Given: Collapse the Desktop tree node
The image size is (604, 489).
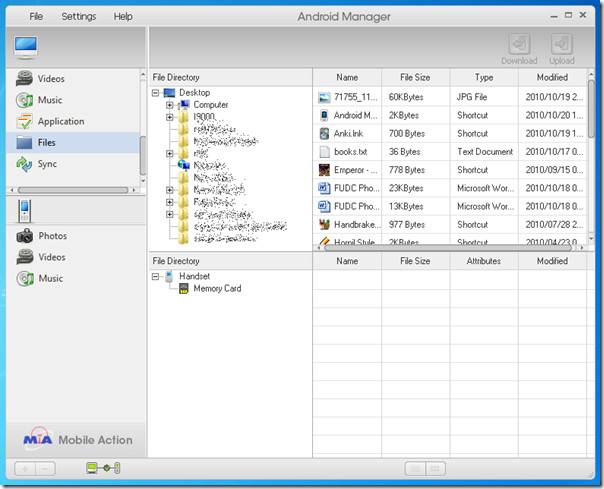Looking at the screenshot, I should 155,93.
